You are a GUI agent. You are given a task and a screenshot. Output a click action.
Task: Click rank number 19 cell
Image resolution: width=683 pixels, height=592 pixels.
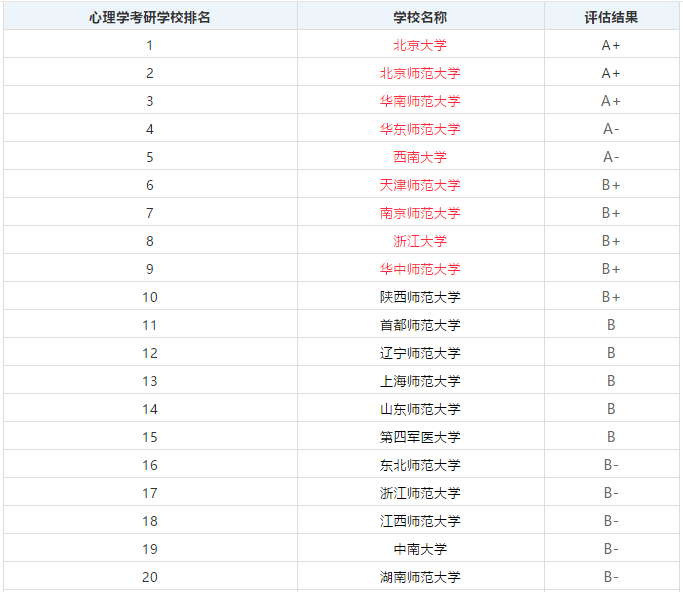coord(150,548)
